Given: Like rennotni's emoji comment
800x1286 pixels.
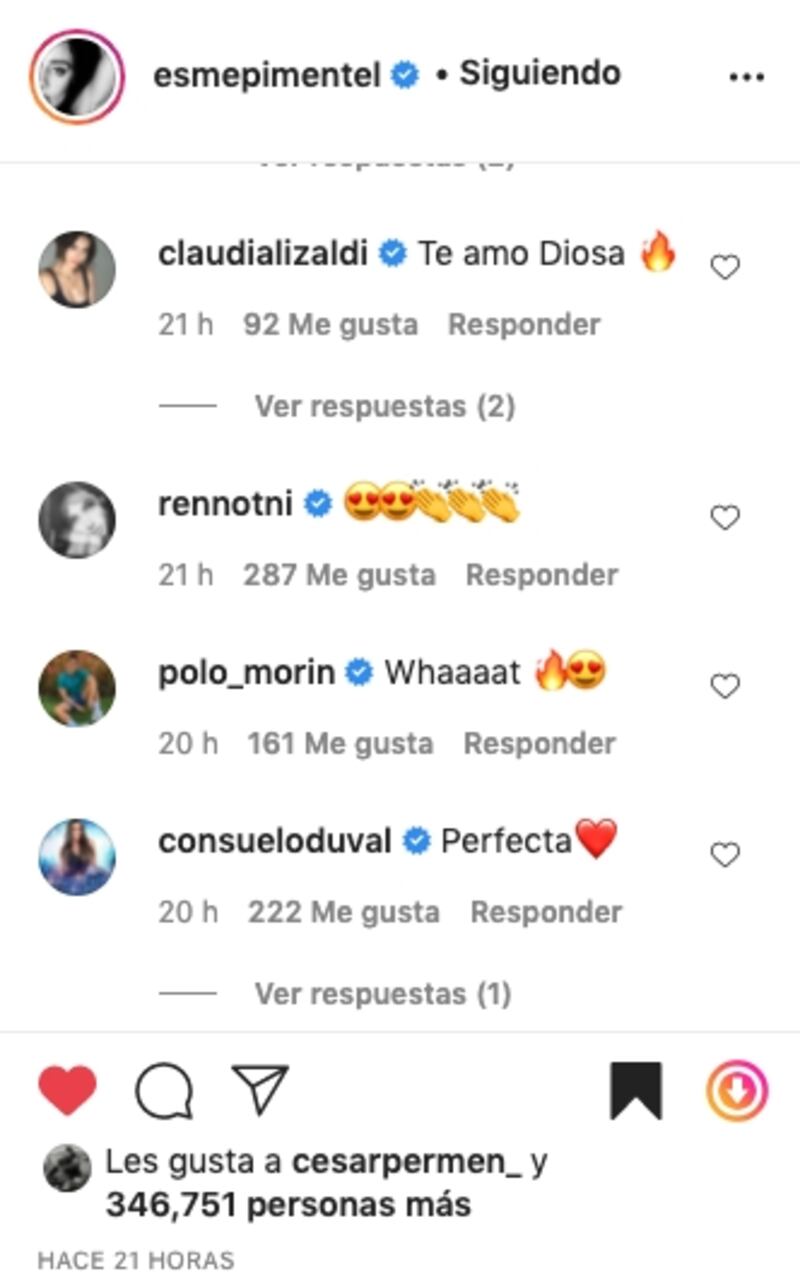Looking at the screenshot, I should coord(724,518).
